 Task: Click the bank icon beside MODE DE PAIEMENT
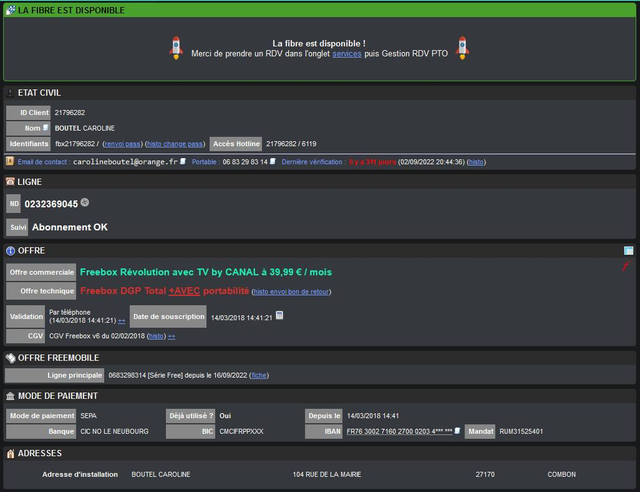pos(10,396)
